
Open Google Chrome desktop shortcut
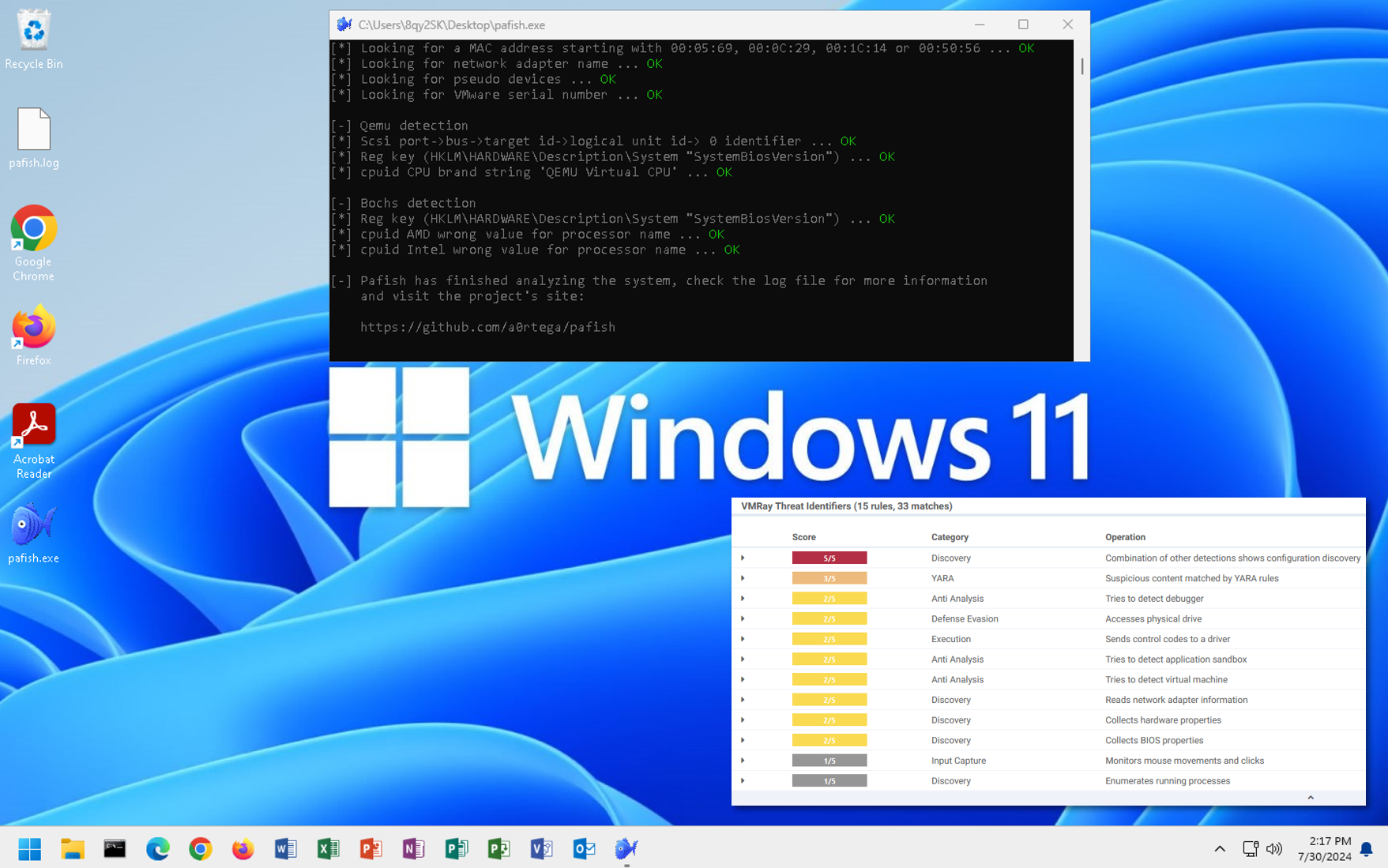pos(33,243)
